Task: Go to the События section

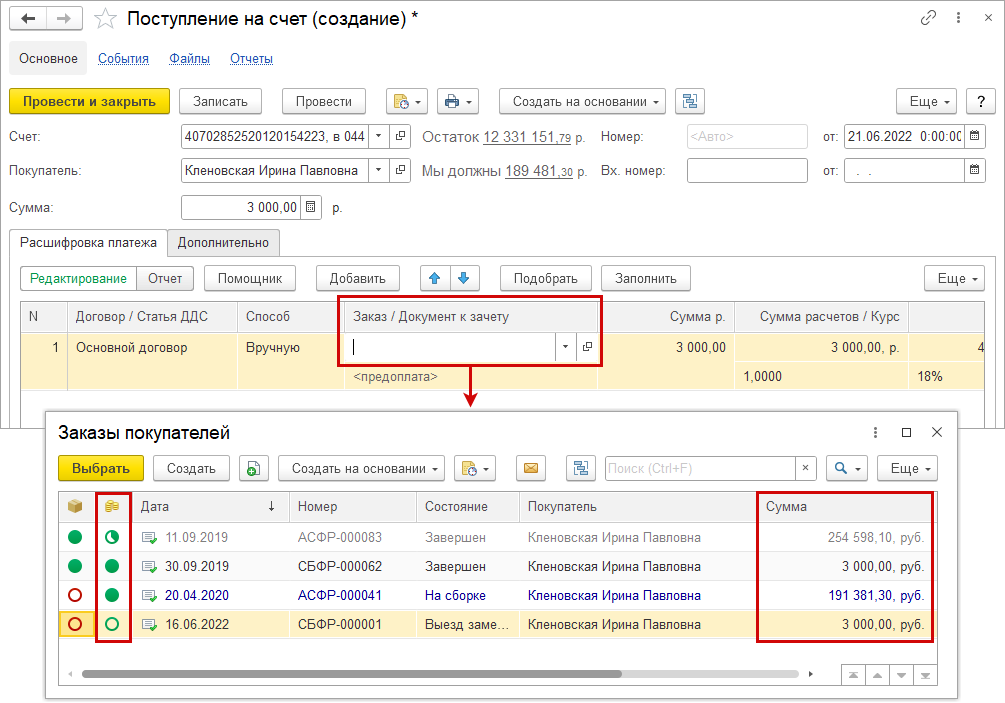Action: pyautogui.click(x=123, y=59)
